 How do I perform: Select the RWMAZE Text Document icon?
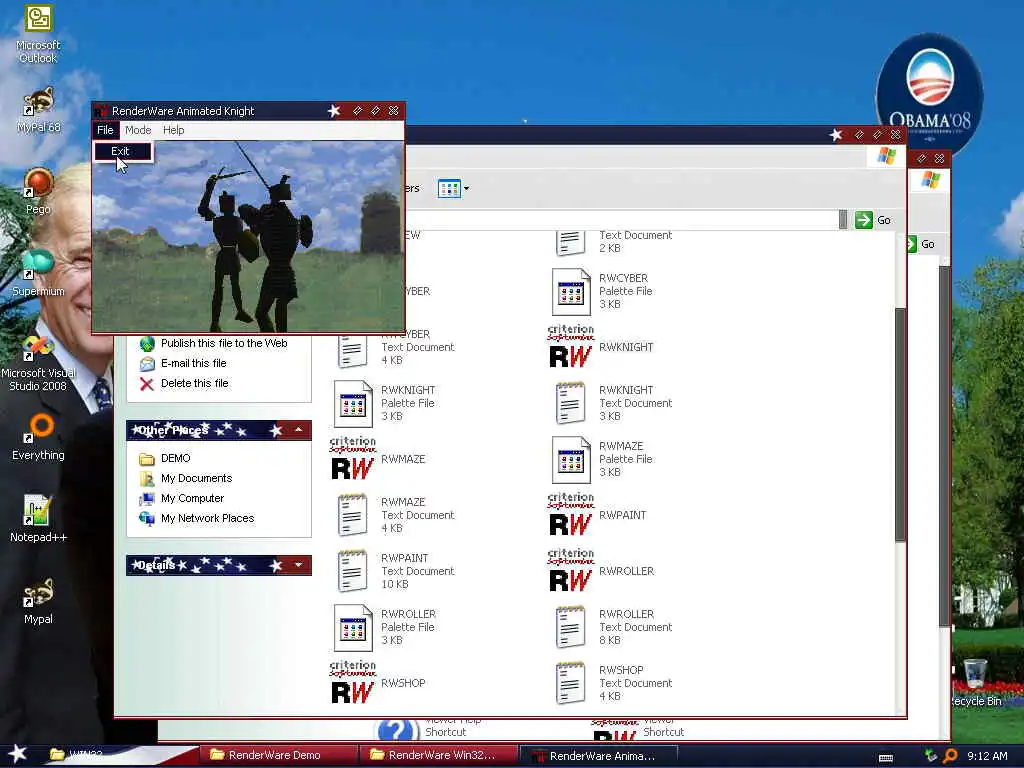click(x=353, y=515)
